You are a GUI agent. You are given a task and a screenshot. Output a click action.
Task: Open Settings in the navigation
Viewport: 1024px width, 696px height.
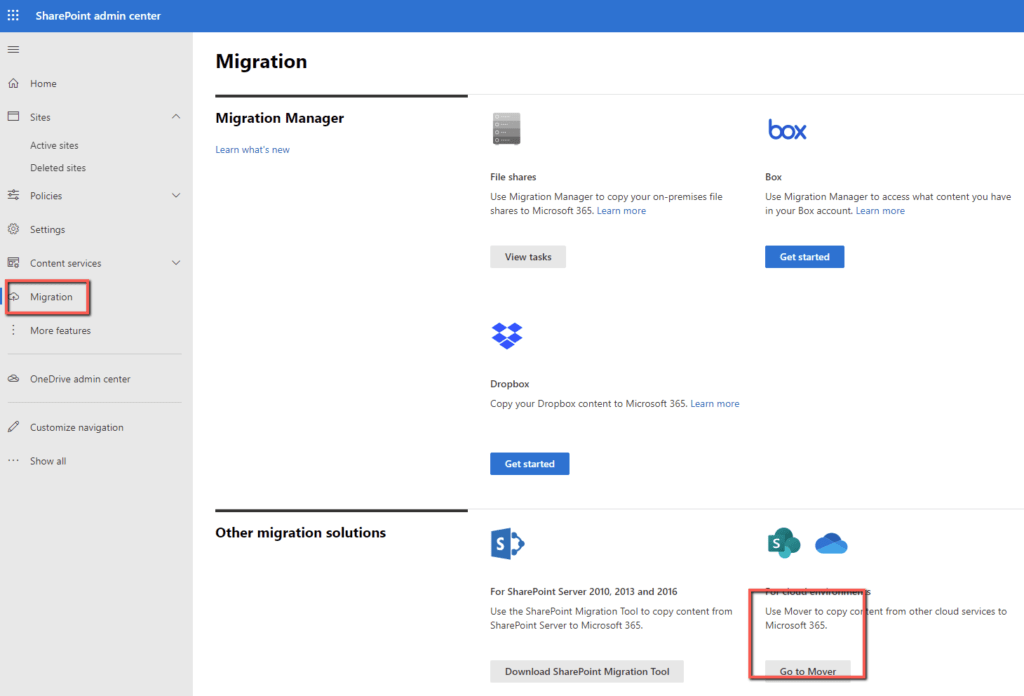47,230
